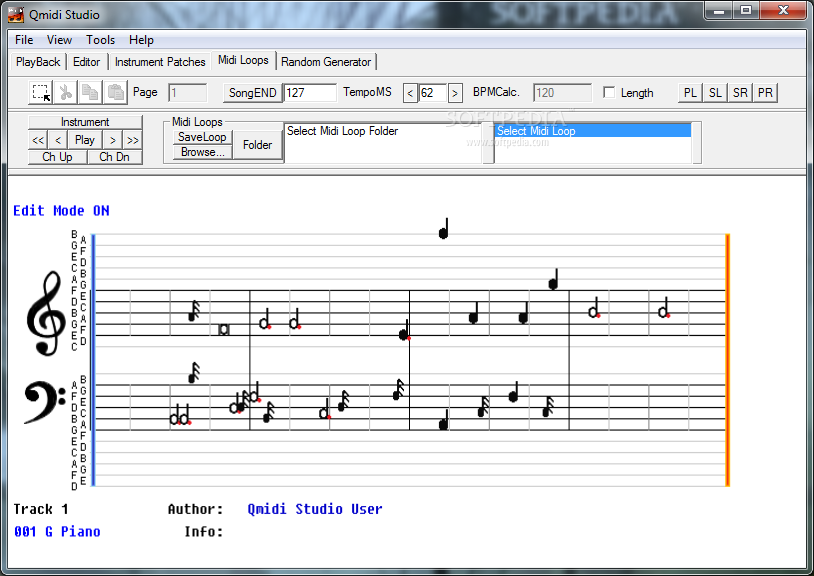Click the SR button
The height and width of the screenshot is (576, 814).
tap(740, 93)
